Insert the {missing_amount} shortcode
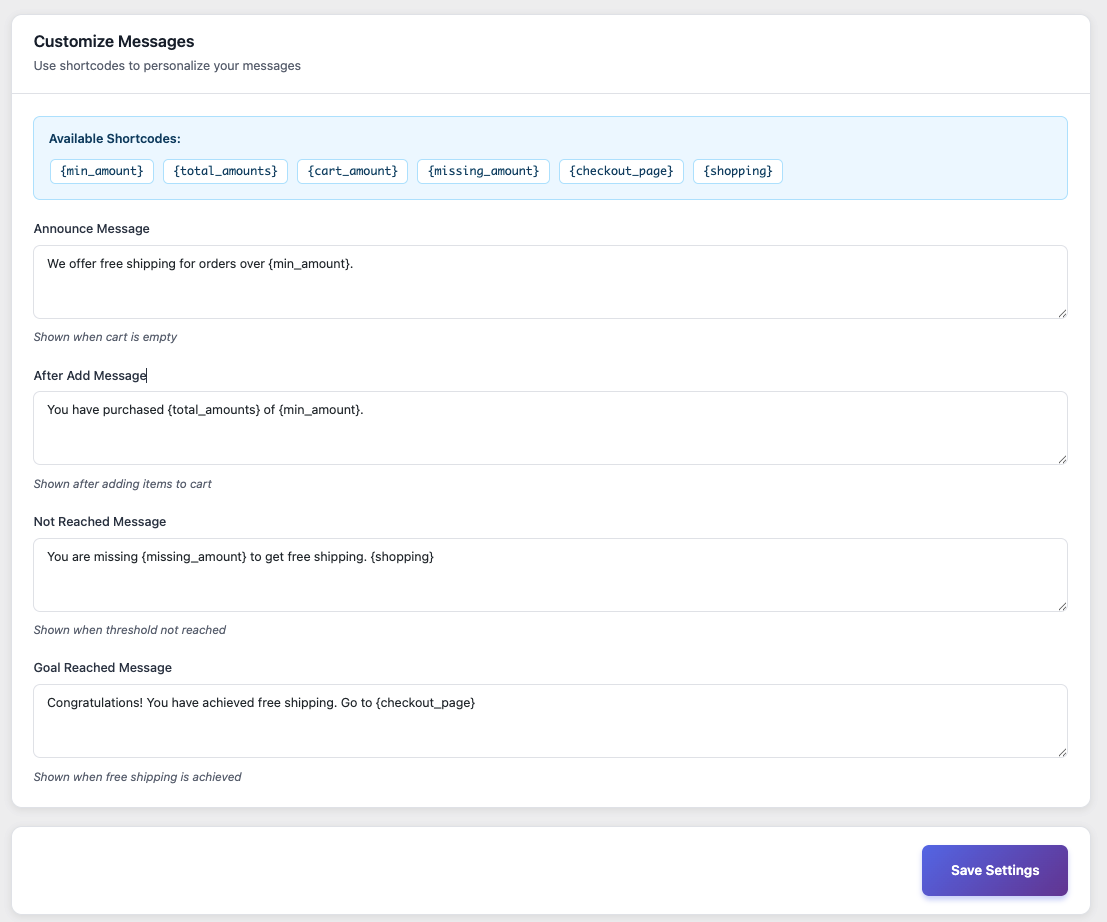Viewport: 1107px width, 922px height. [483, 171]
